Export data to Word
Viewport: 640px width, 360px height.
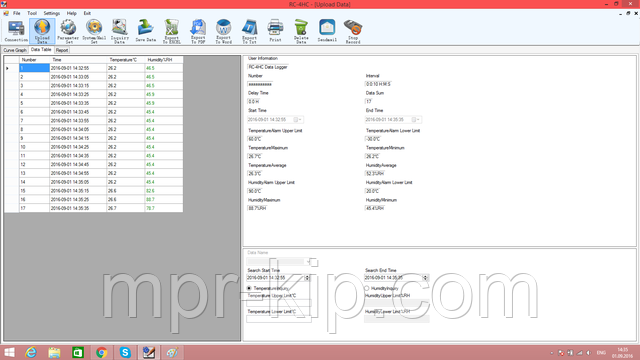(x=224, y=31)
